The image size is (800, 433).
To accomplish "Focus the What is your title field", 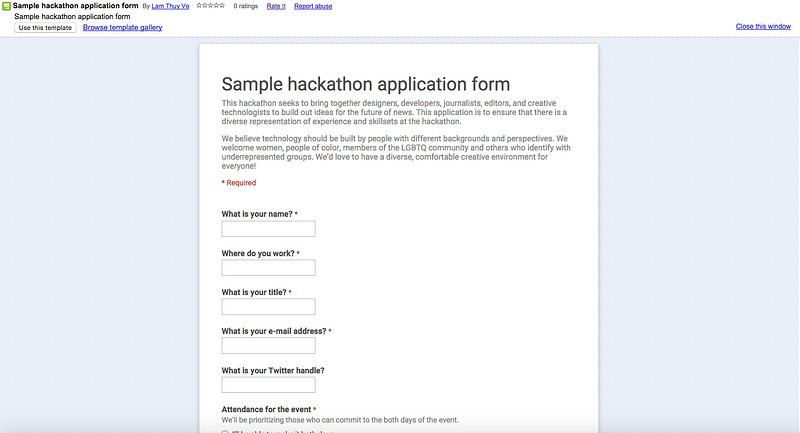I will coord(268,307).
